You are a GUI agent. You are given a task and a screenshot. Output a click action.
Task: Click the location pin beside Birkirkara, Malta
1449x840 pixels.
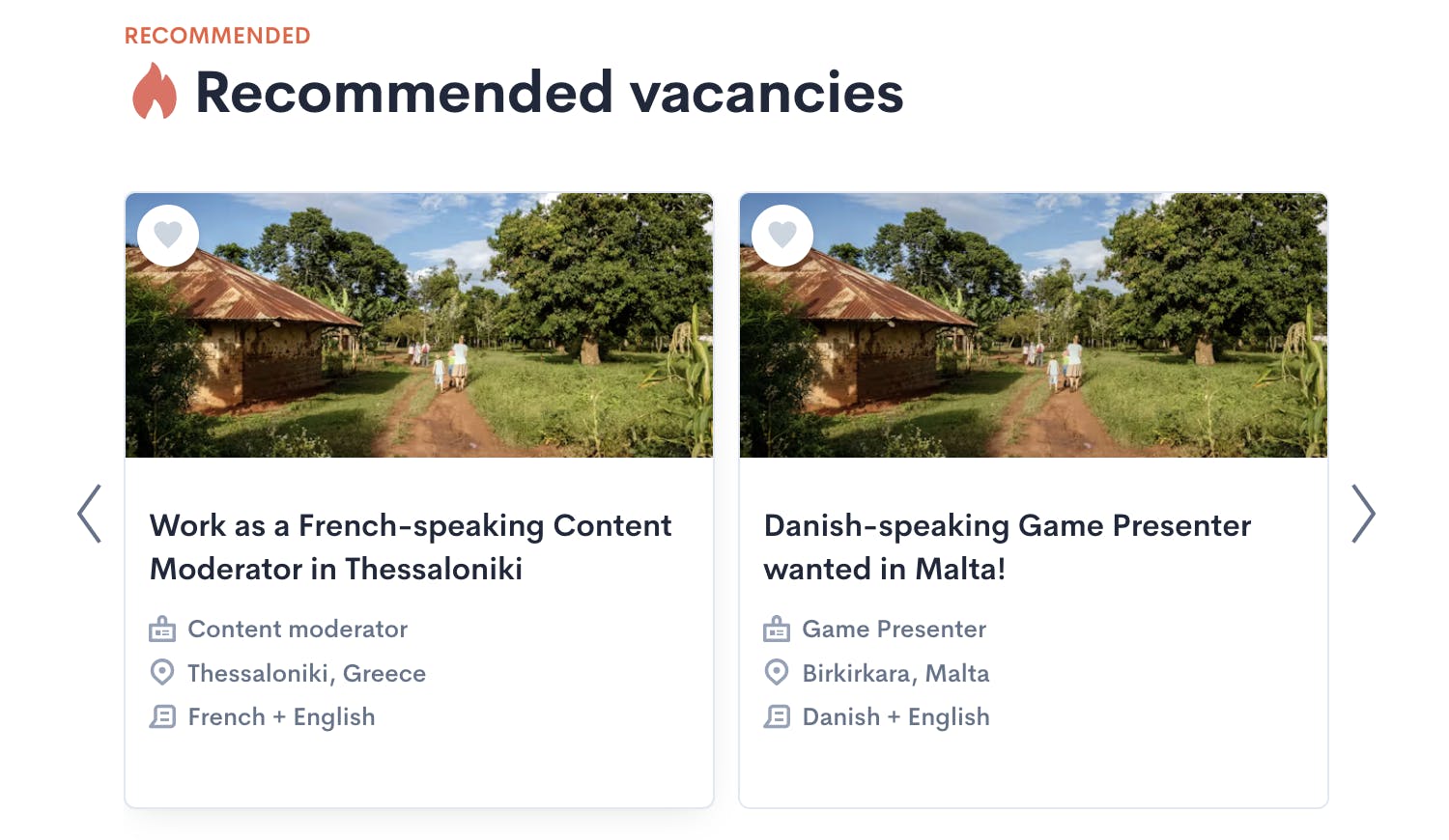pyautogui.click(x=777, y=672)
